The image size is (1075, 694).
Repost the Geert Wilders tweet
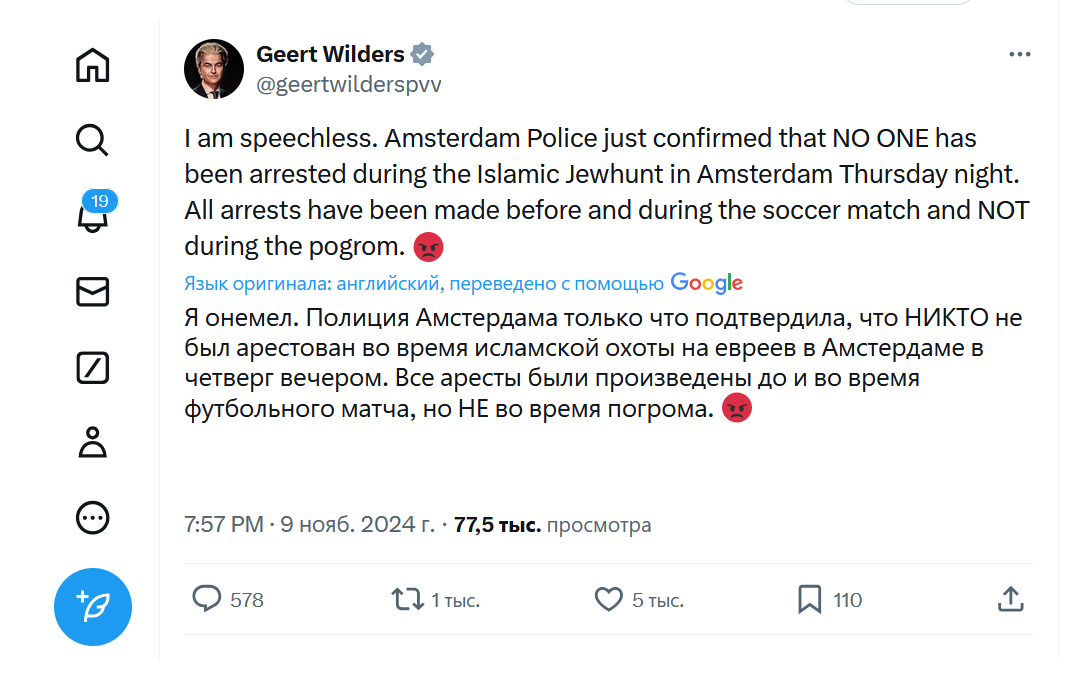tap(407, 599)
